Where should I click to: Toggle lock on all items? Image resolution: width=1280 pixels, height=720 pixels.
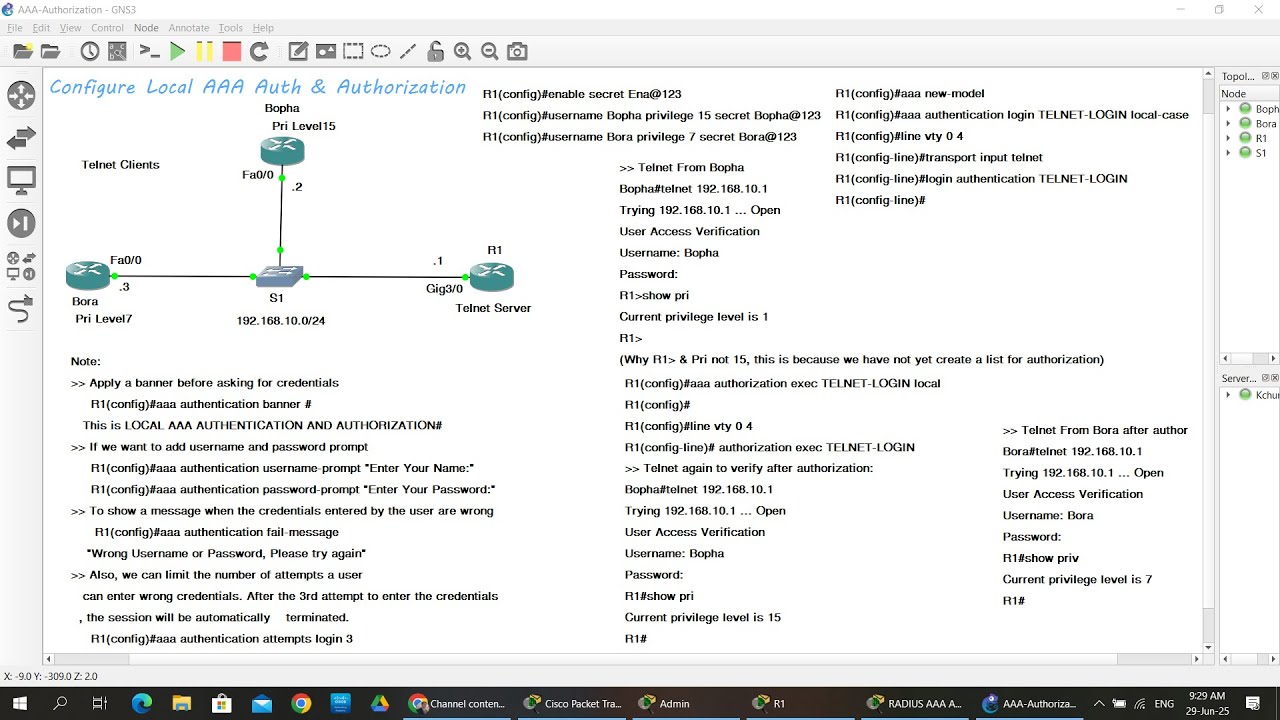tap(435, 51)
